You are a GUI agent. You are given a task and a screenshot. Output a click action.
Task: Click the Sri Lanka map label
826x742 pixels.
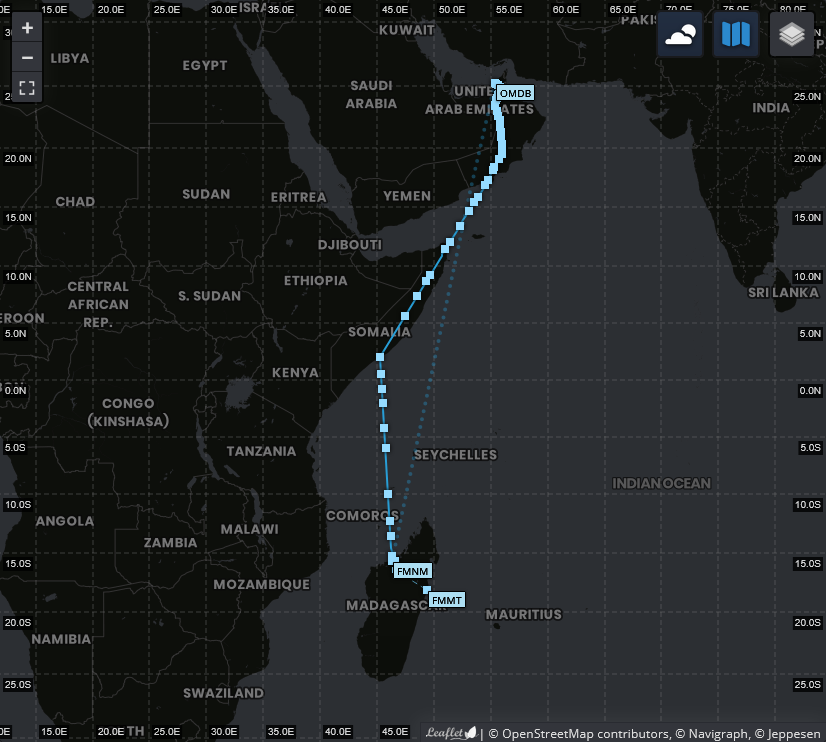(x=783, y=292)
